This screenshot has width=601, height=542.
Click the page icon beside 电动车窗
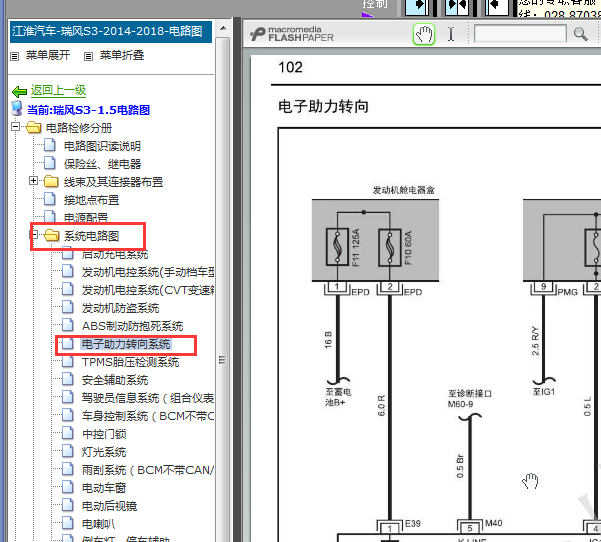(68, 487)
